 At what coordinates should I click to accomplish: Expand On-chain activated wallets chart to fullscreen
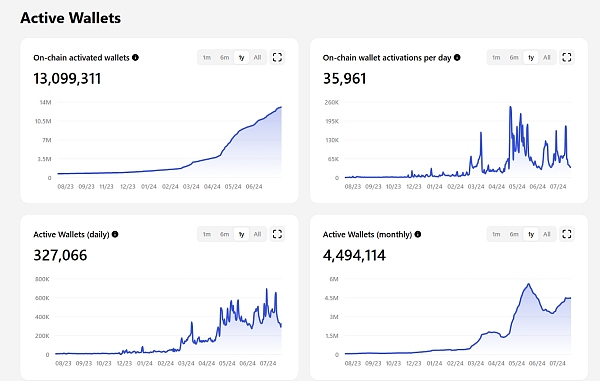pyautogui.click(x=277, y=57)
